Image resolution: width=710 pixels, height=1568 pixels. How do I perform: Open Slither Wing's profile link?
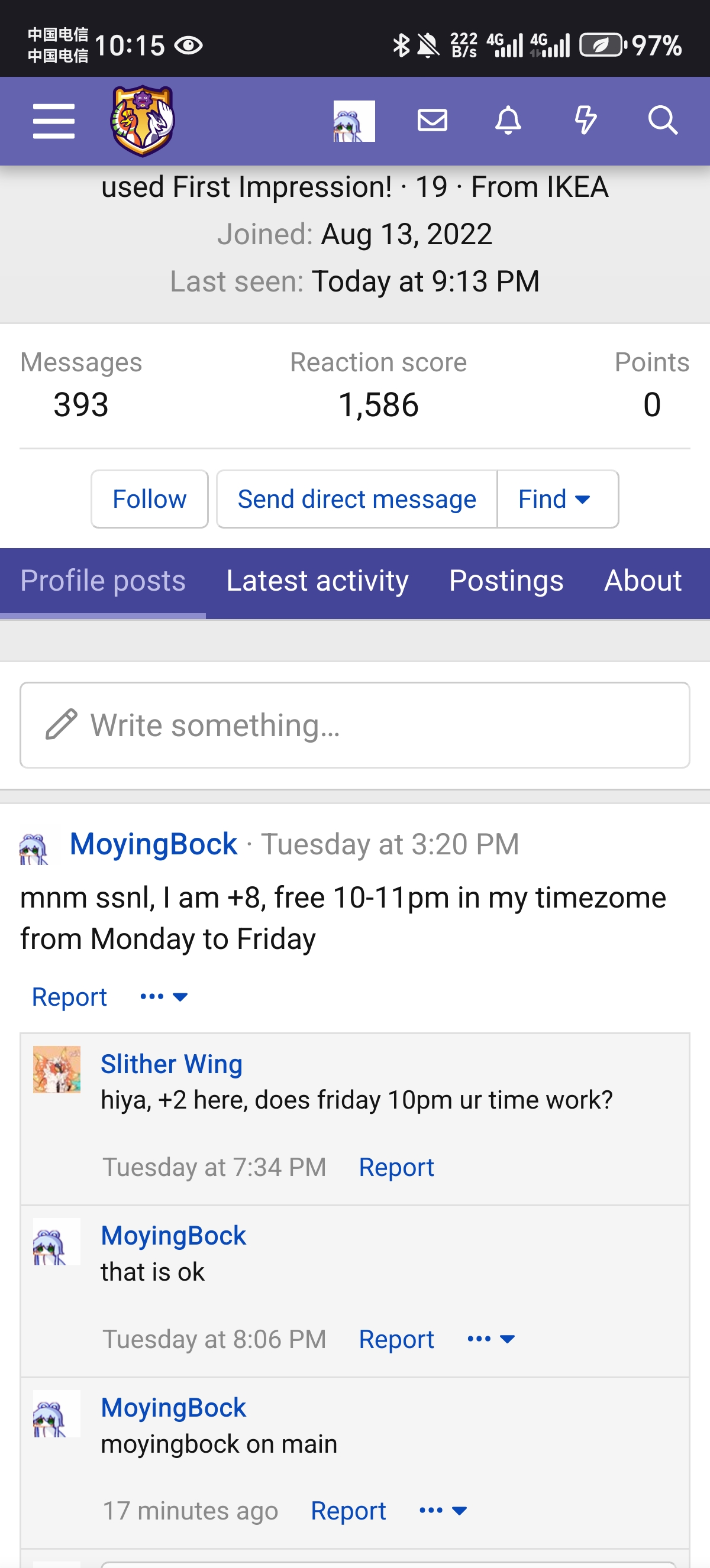[172, 1064]
